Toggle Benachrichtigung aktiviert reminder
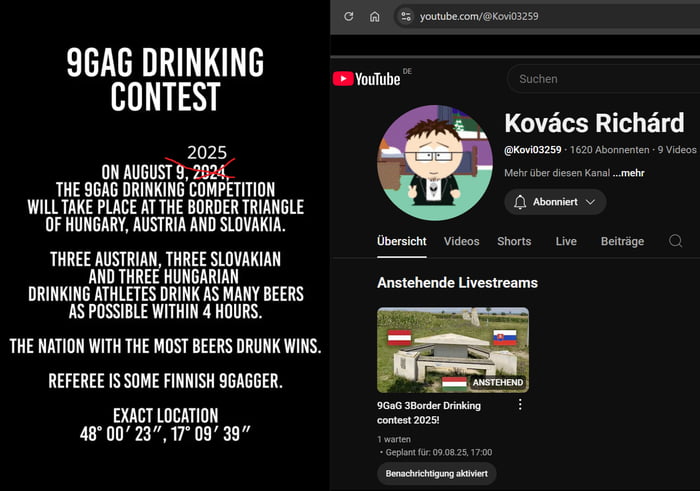Screen dimensions: 700x491 [437, 474]
